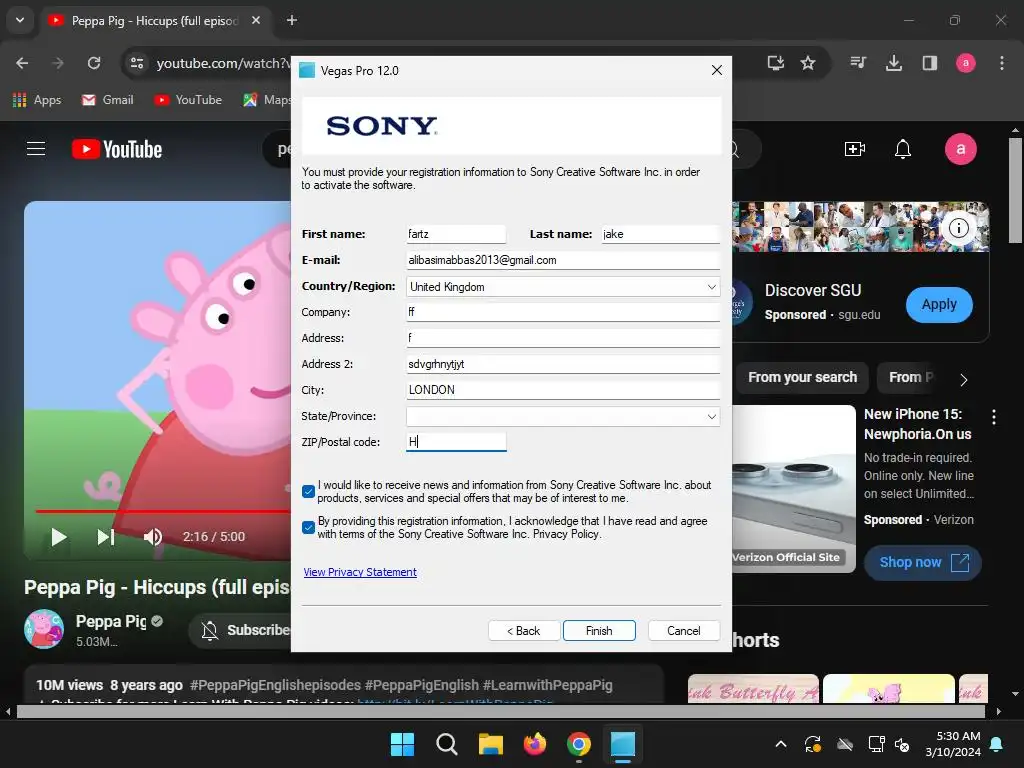Focus the First name field
The height and width of the screenshot is (768, 1024).
pyautogui.click(x=456, y=234)
